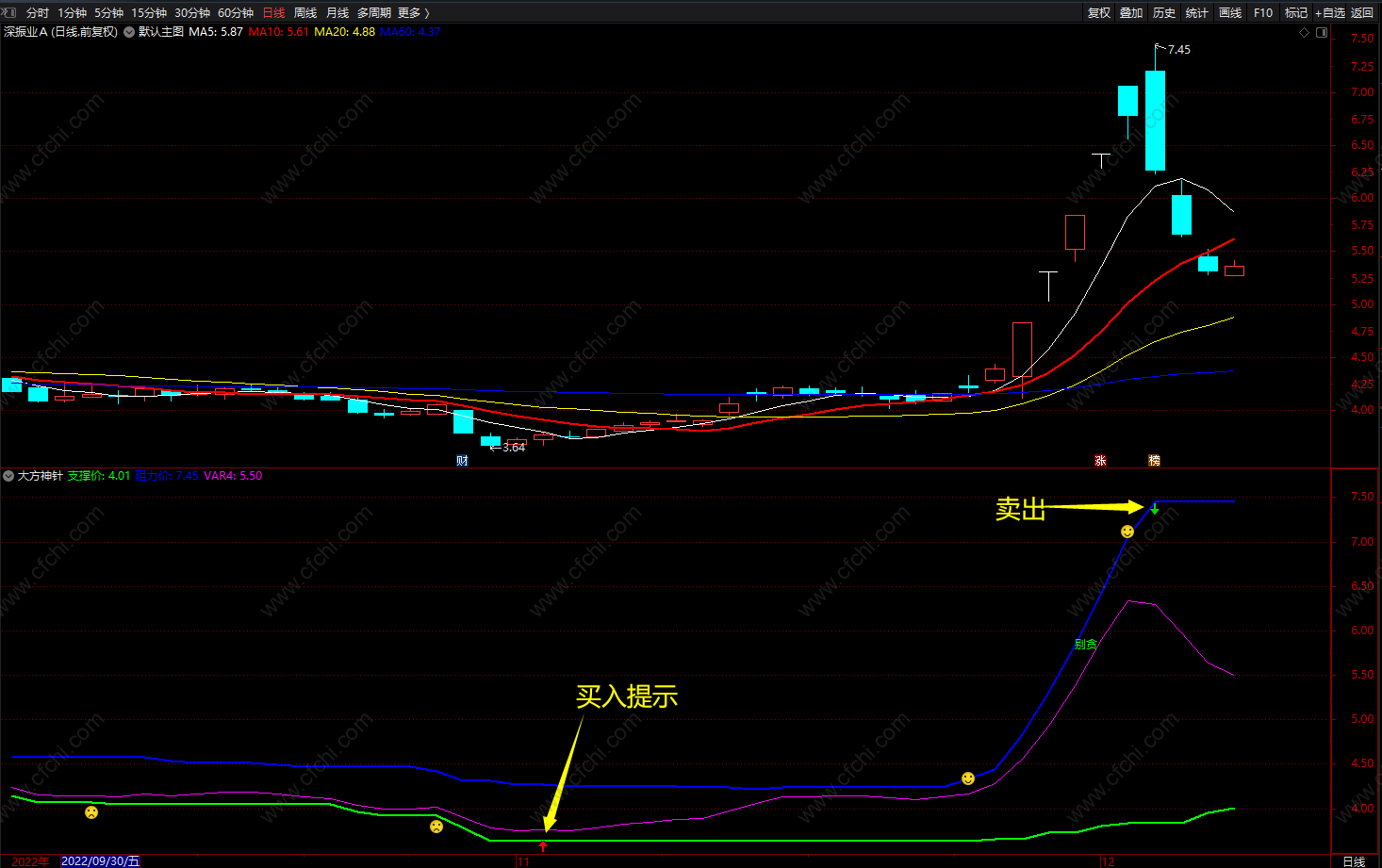This screenshot has height=868, width=1382.
Task: Click the +自选 button
Action: pos(1330,12)
